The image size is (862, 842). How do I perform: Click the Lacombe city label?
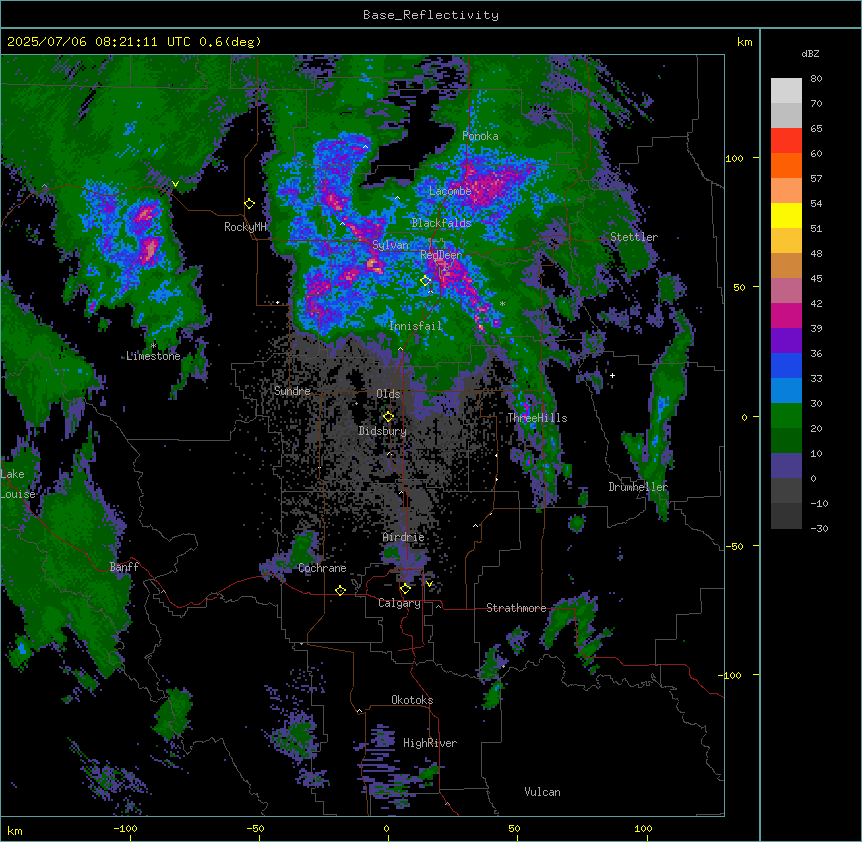click(x=450, y=191)
